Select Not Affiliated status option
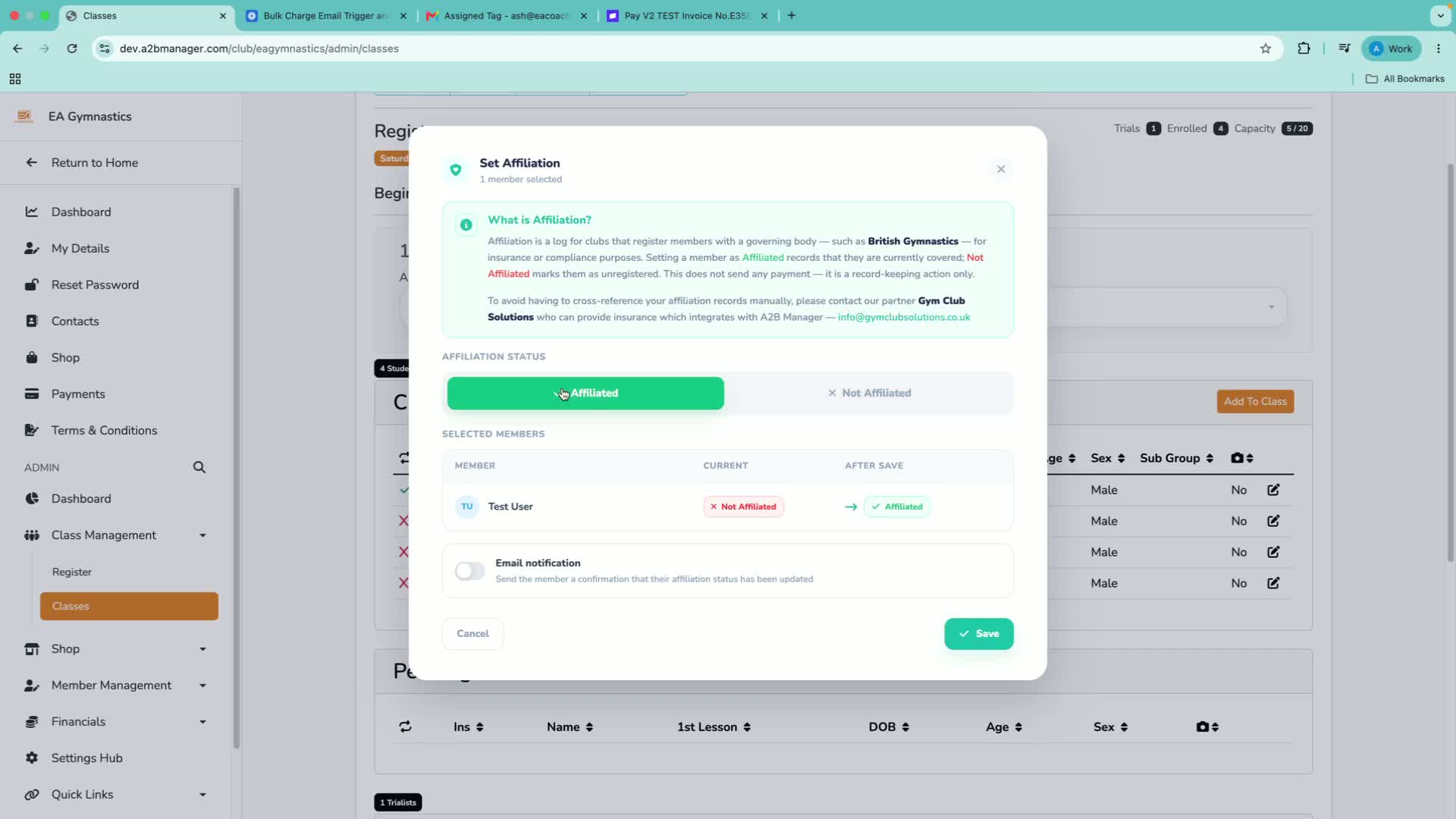 (869, 393)
